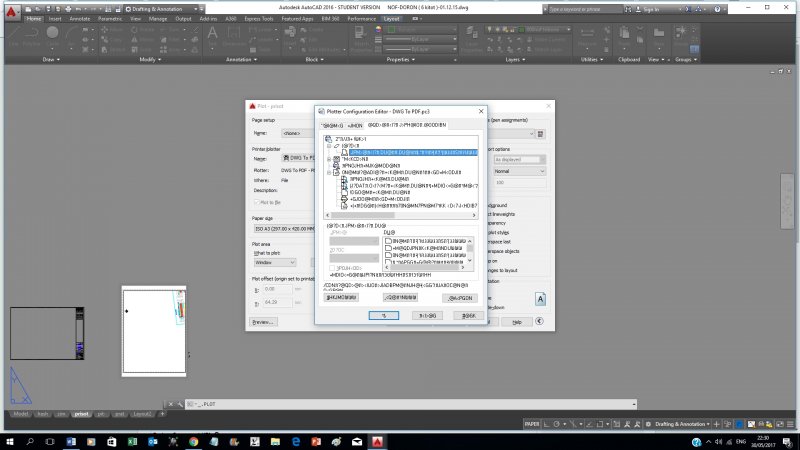Open Word from the taskbar

(x=71, y=441)
